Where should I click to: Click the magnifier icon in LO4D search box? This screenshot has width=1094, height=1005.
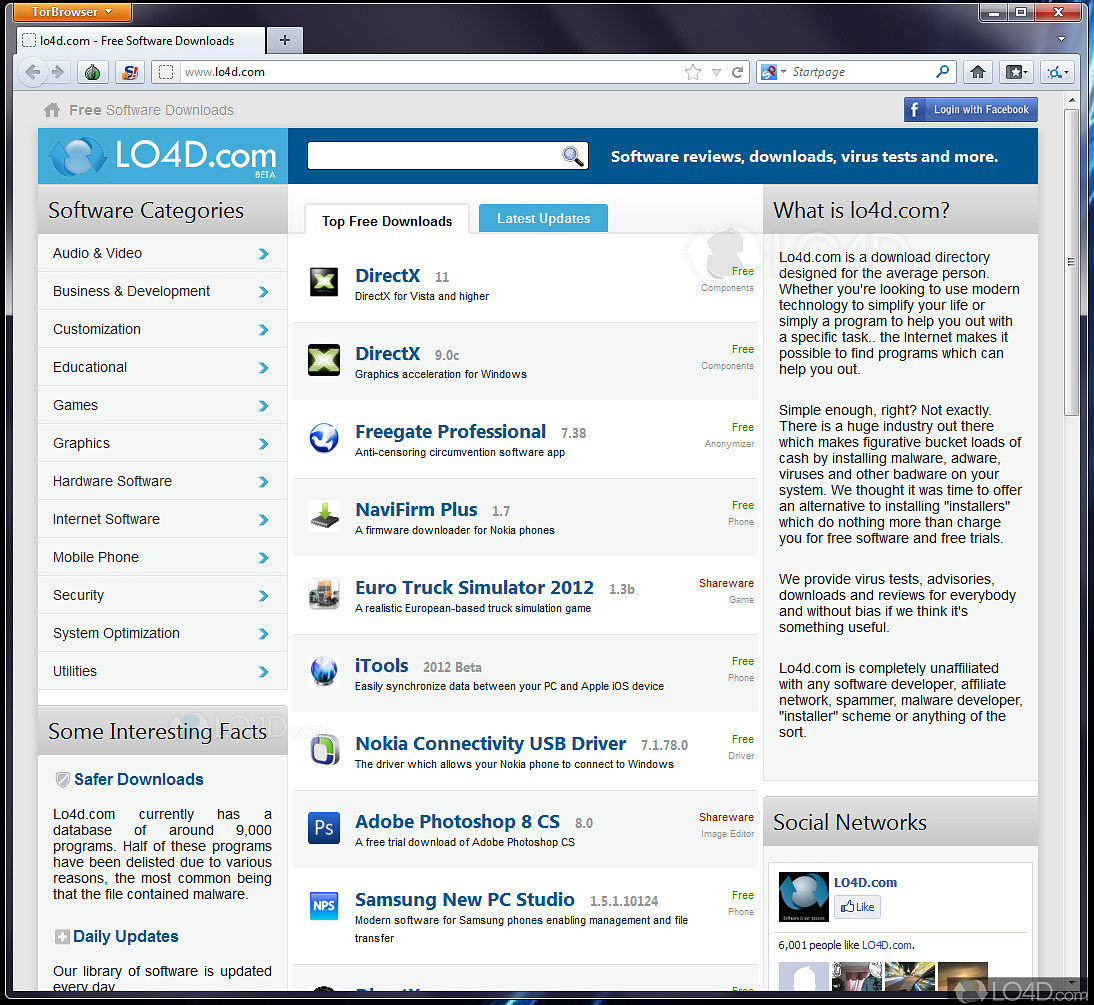pos(572,156)
